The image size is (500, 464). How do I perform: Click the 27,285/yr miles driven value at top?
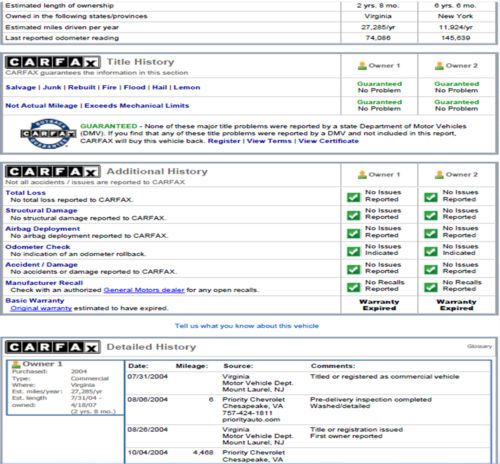378,27
